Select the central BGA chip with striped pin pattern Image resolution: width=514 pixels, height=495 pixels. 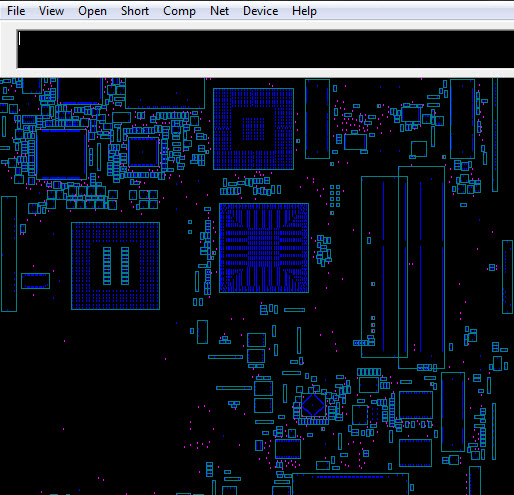[264, 248]
